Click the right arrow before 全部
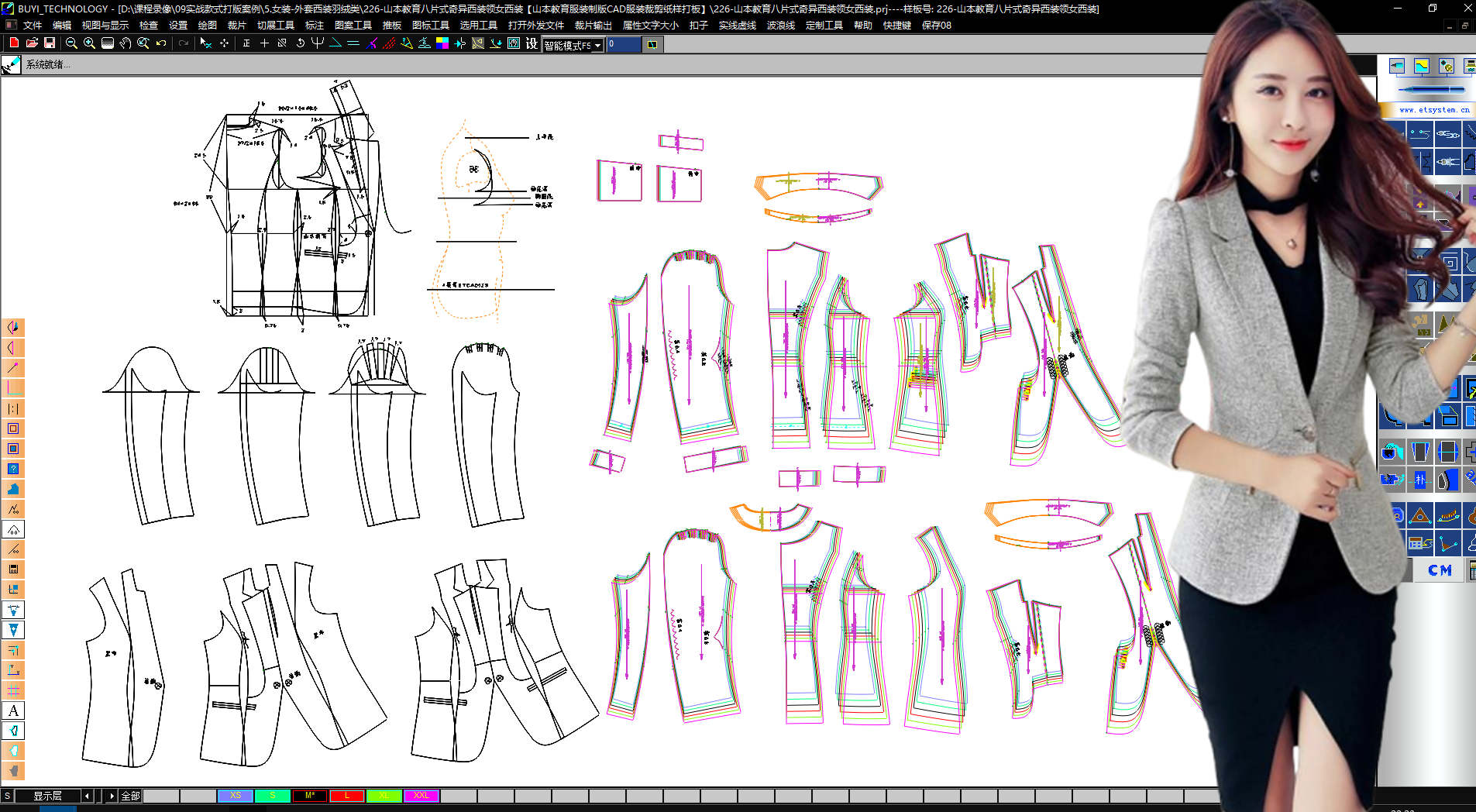Screen dimensions: 1476x812 112,796
